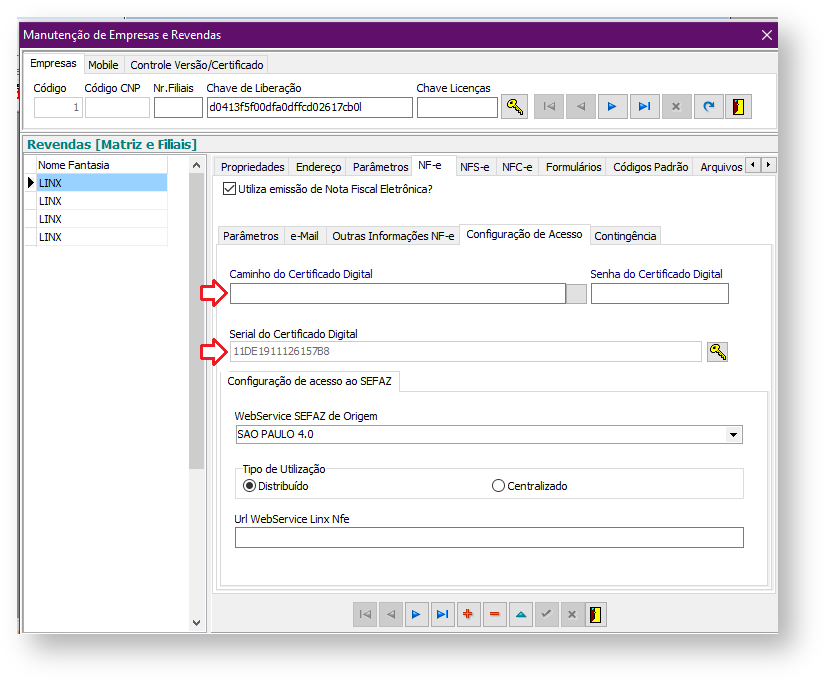Click the exit door icon in bottom toolbar
Image resolution: width=826 pixels, height=682 pixels.
click(596, 615)
